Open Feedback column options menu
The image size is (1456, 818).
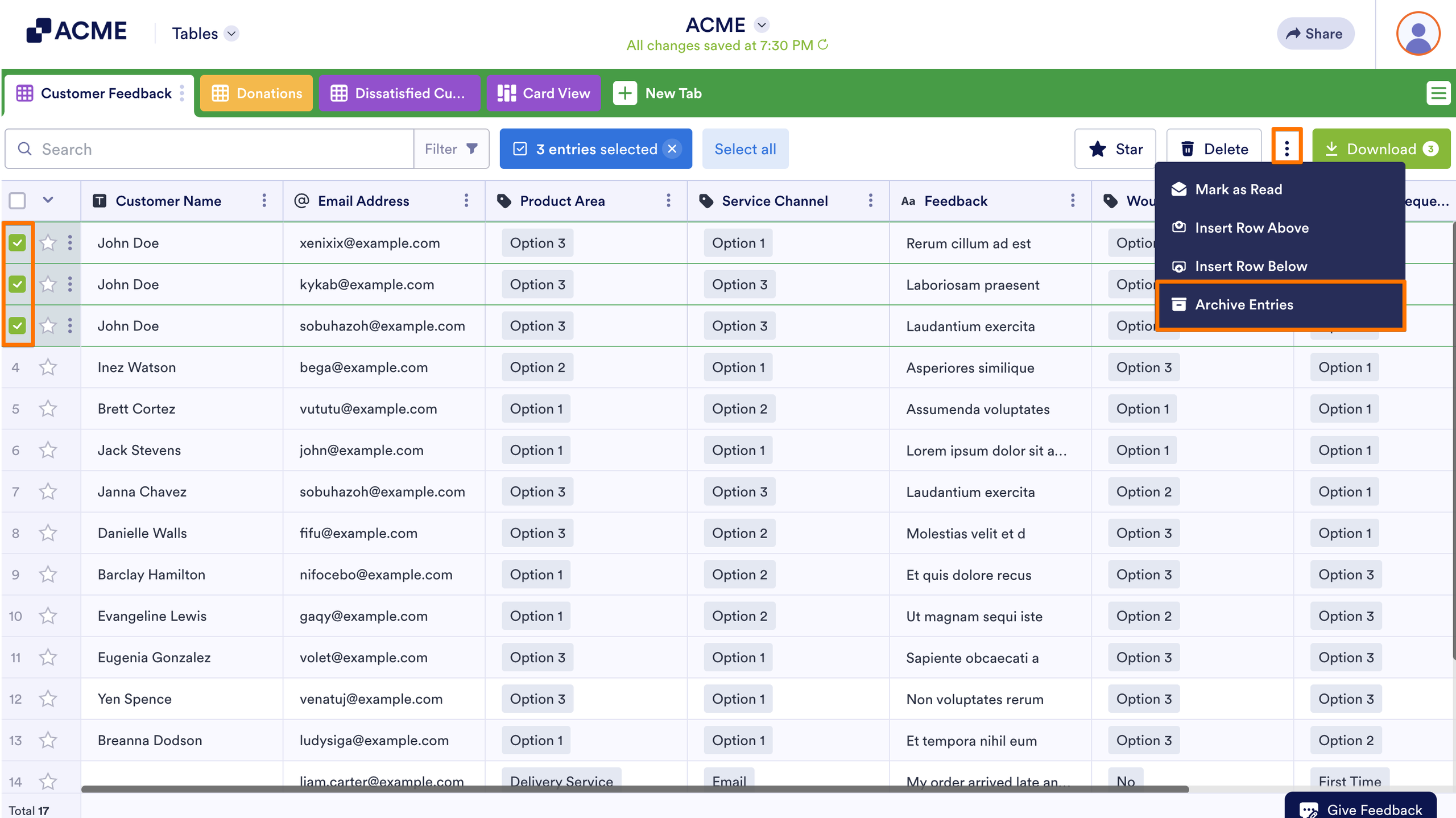coord(1073,201)
